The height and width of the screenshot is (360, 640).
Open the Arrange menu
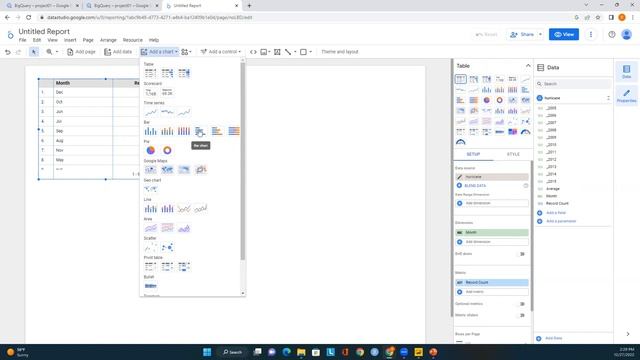coord(108,40)
